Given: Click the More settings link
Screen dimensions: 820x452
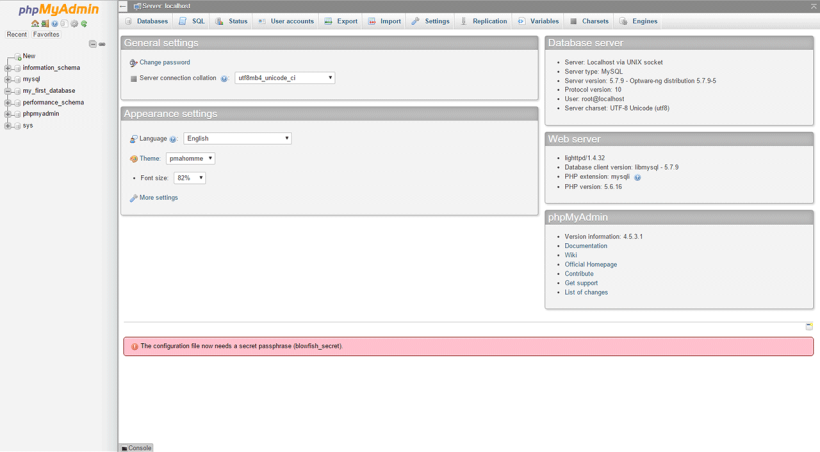Looking at the screenshot, I should pyautogui.click(x=158, y=198).
